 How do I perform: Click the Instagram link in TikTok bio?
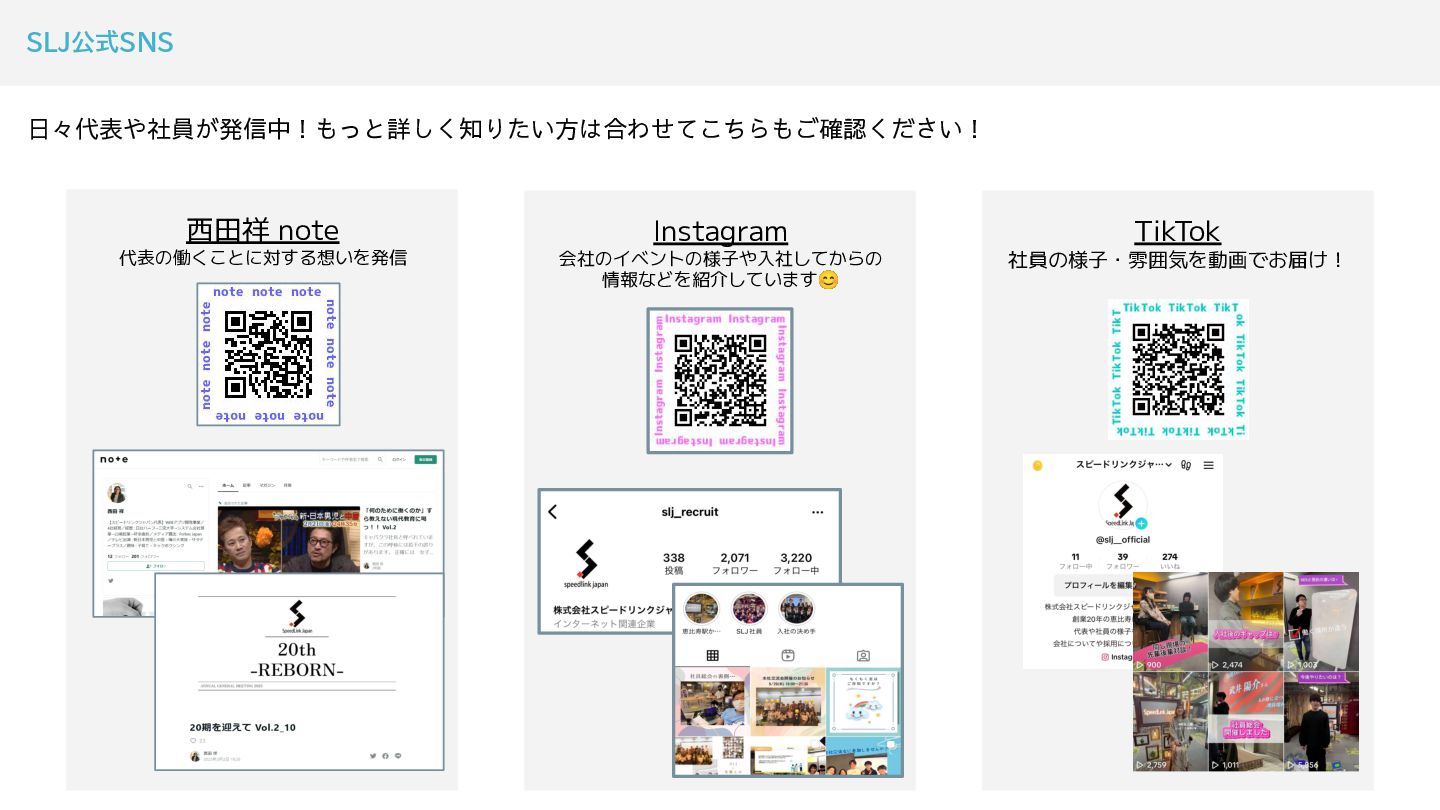(1117, 657)
